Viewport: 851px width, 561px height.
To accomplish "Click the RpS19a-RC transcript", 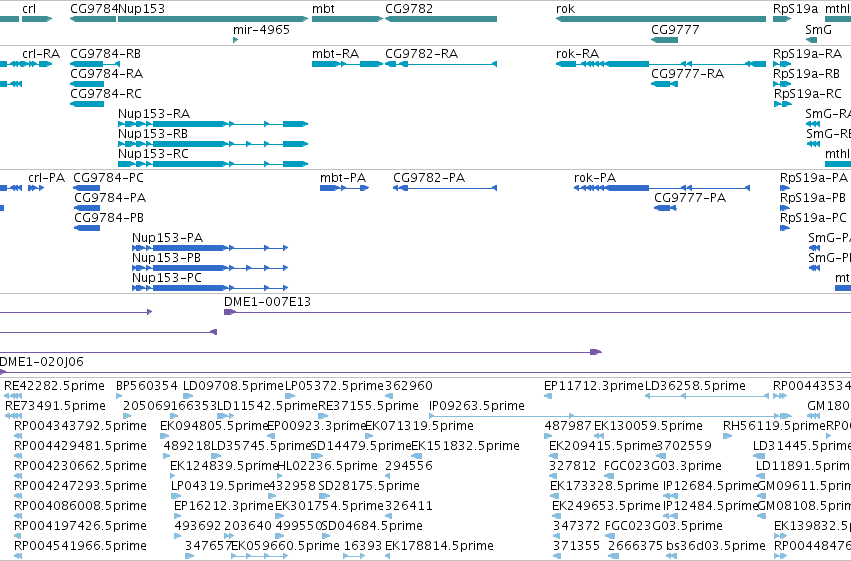I will tap(782, 104).
